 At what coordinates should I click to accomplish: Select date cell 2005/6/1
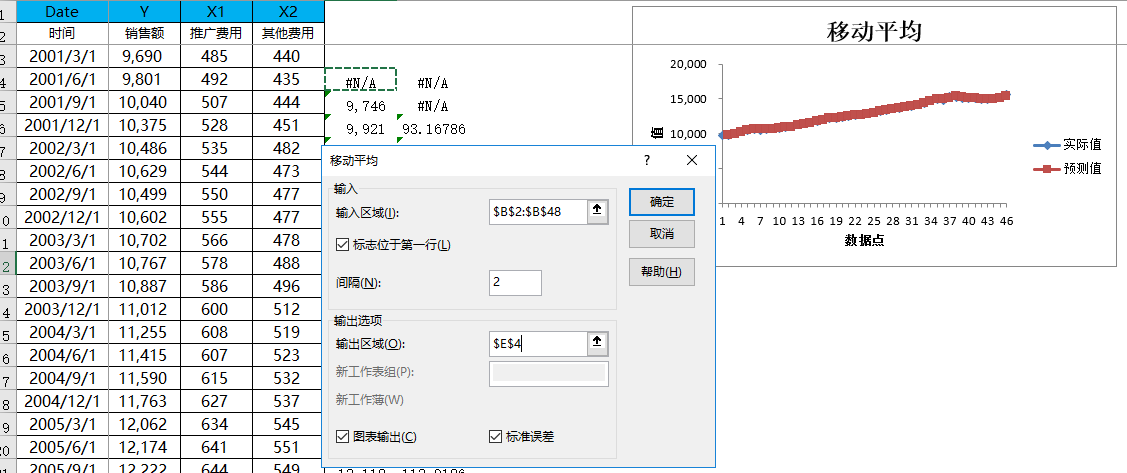click(62, 447)
